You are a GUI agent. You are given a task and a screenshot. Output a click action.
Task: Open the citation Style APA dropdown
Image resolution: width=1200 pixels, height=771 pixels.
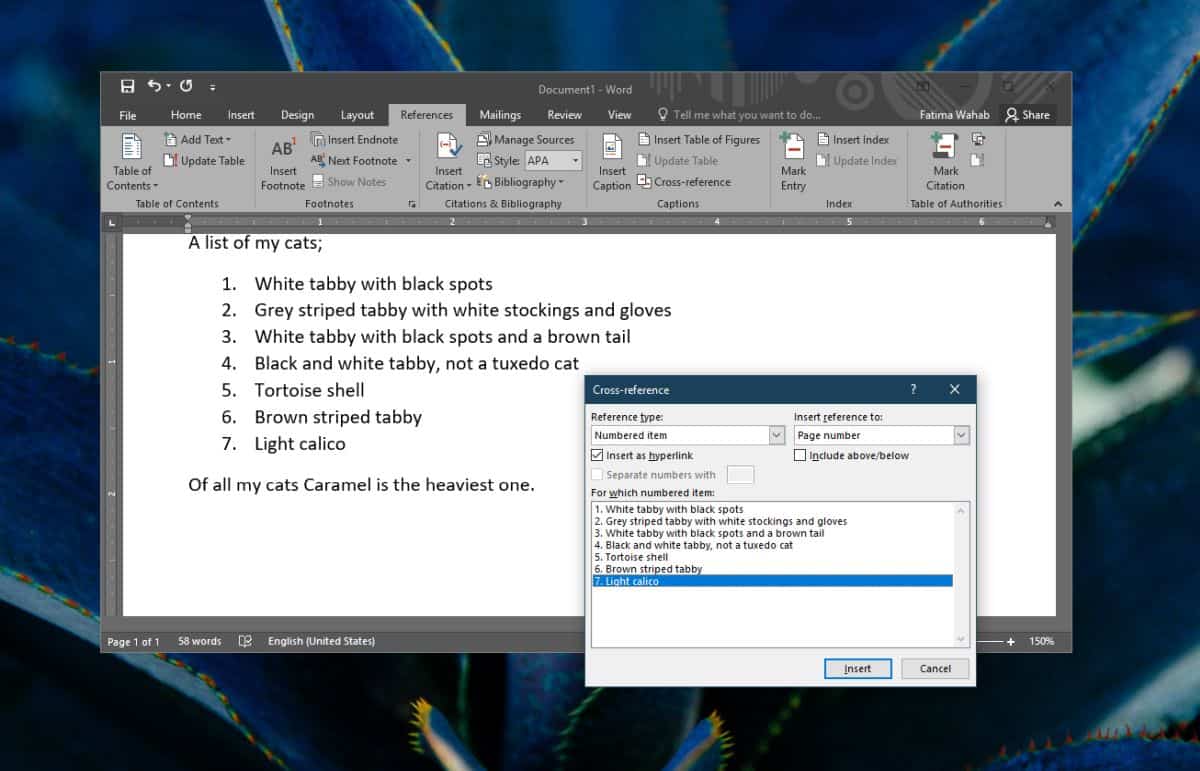point(576,161)
